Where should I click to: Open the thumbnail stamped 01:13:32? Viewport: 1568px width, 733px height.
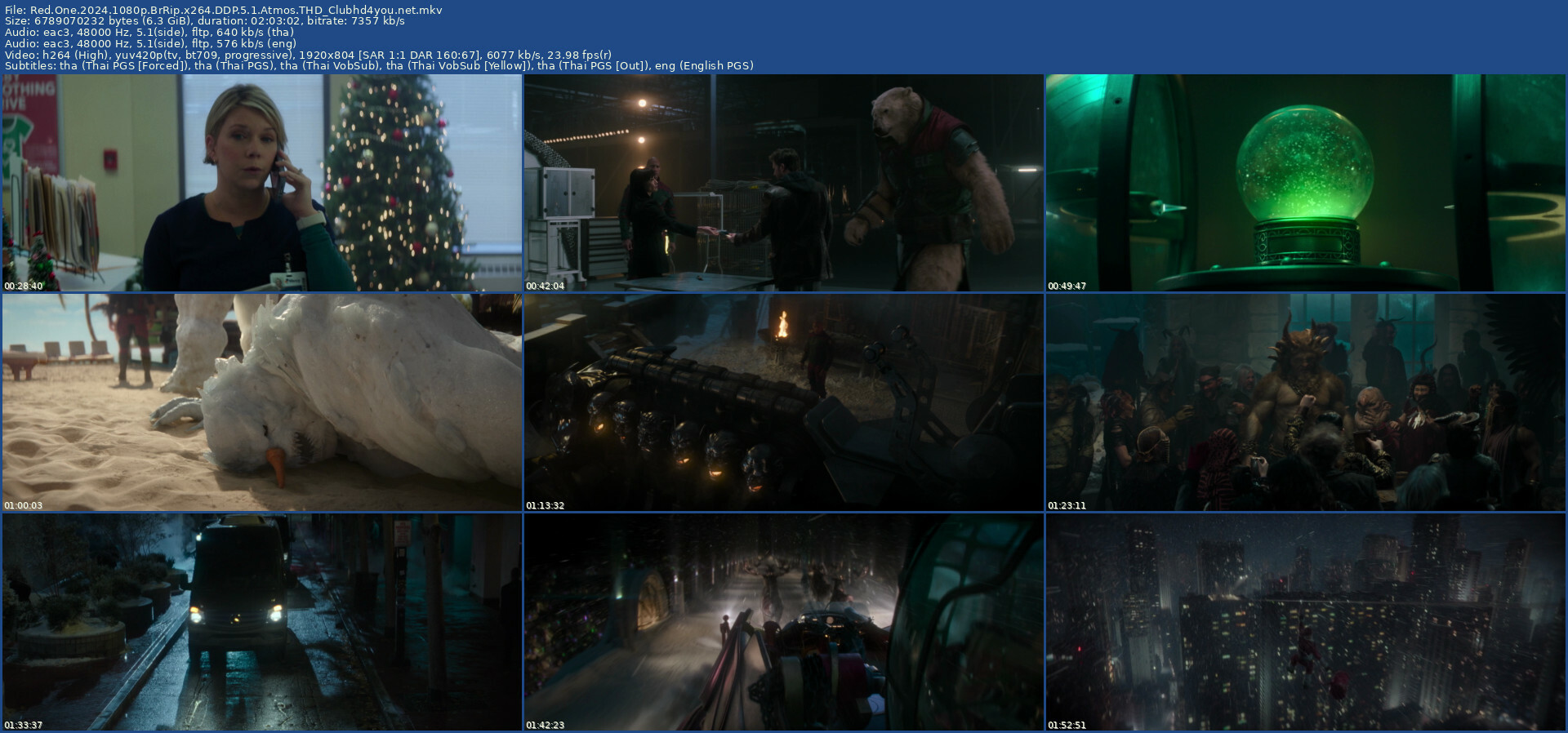coord(784,402)
